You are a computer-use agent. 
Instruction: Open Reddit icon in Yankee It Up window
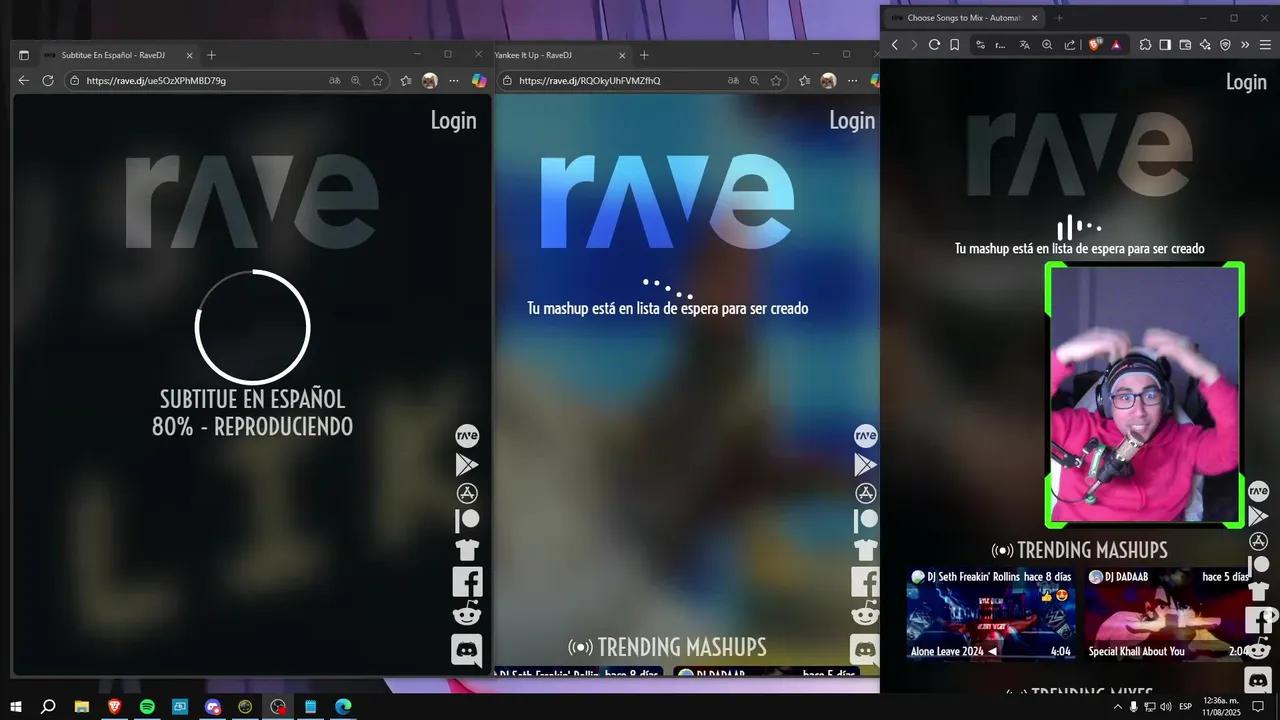click(866, 614)
